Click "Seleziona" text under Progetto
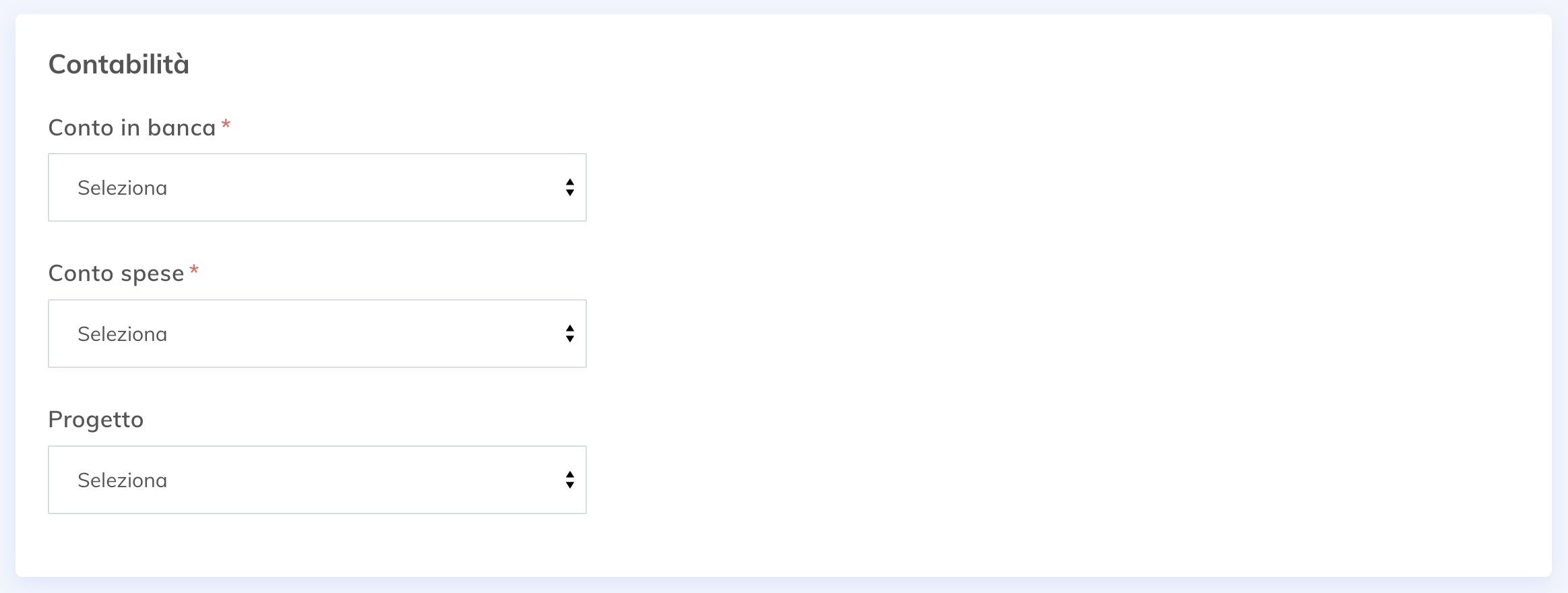This screenshot has height=593, width=1568. [x=122, y=480]
